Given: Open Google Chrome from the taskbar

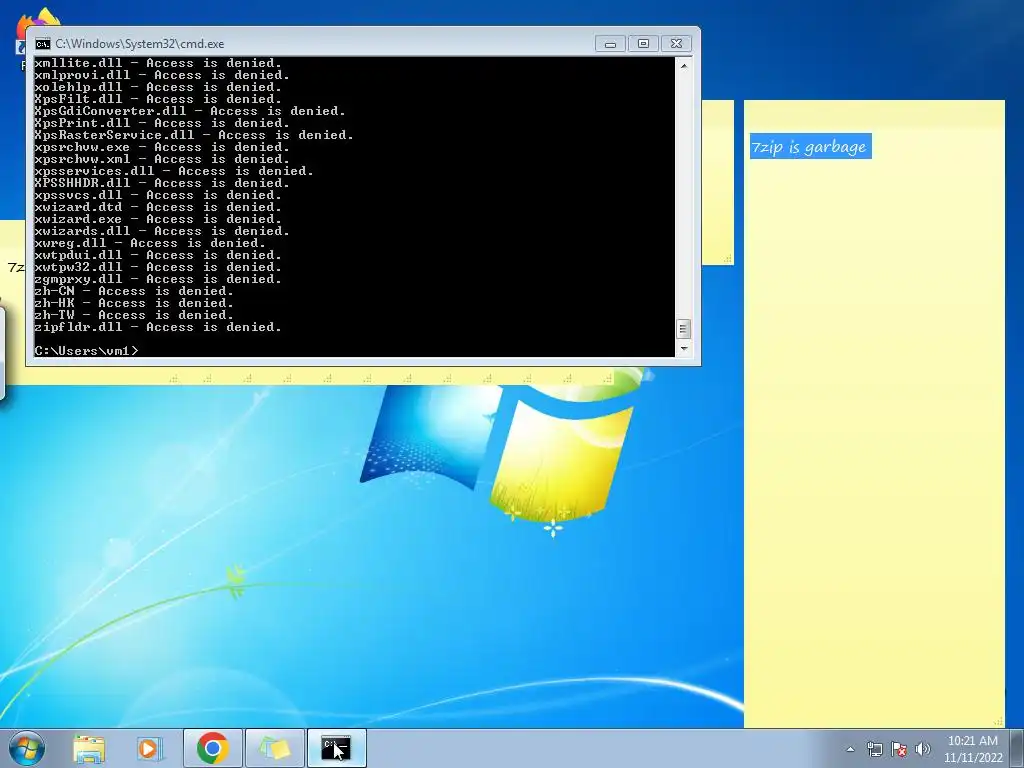Looking at the screenshot, I should [212, 748].
